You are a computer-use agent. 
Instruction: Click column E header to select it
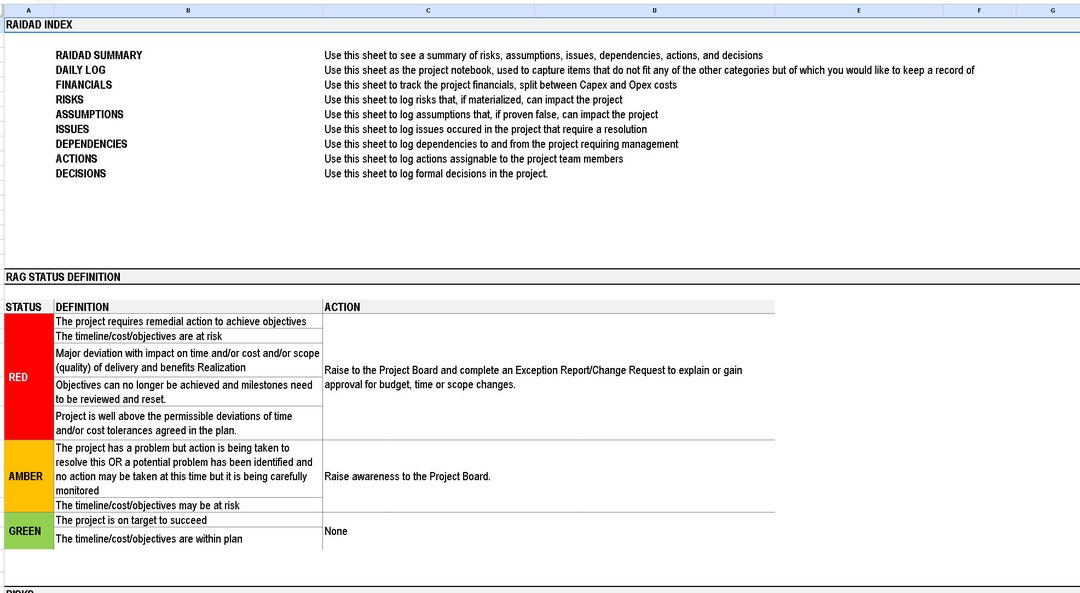(x=858, y=9)
